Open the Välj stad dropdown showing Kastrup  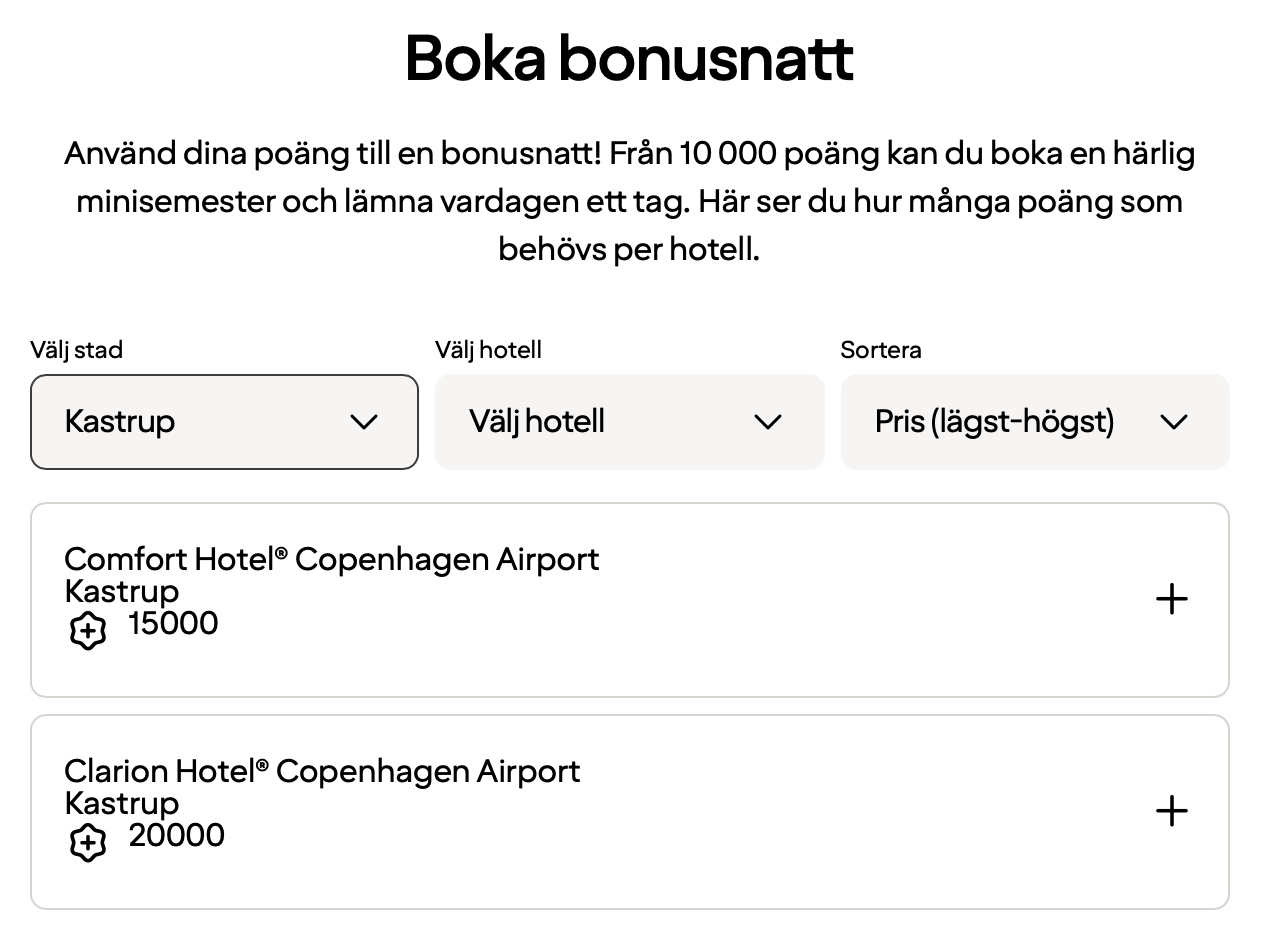[x=224, y=422]
